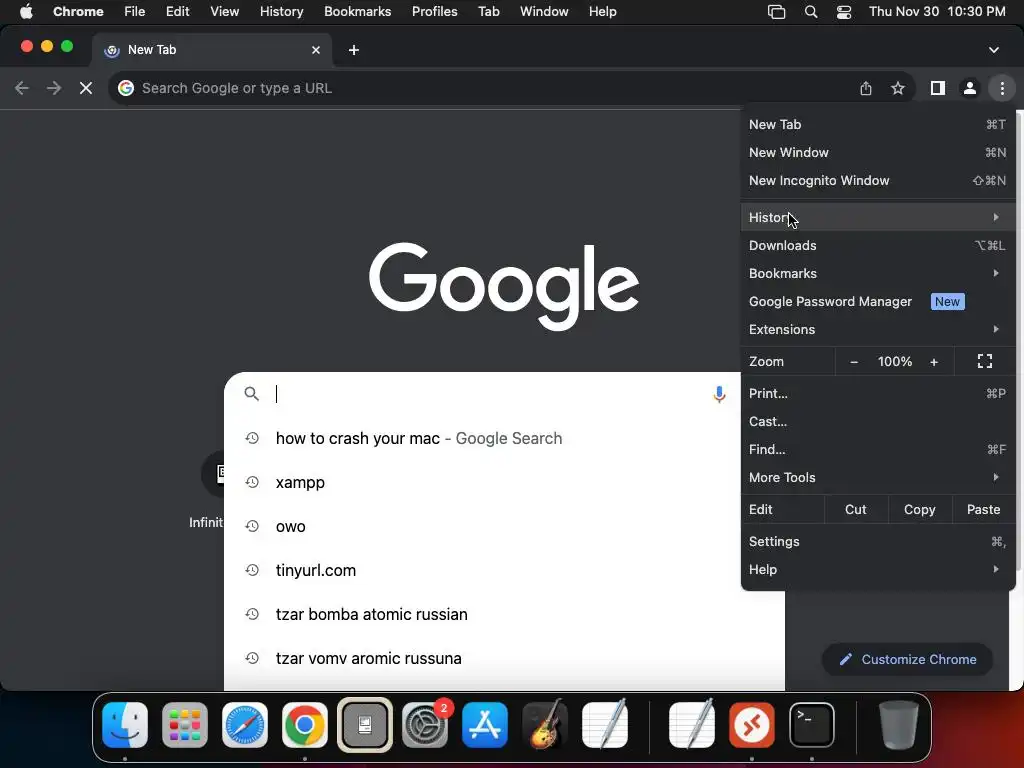Viewport: 1024px width, 768px height.
Task: Open Finder from the dock
Action: (x=125, y=725)
